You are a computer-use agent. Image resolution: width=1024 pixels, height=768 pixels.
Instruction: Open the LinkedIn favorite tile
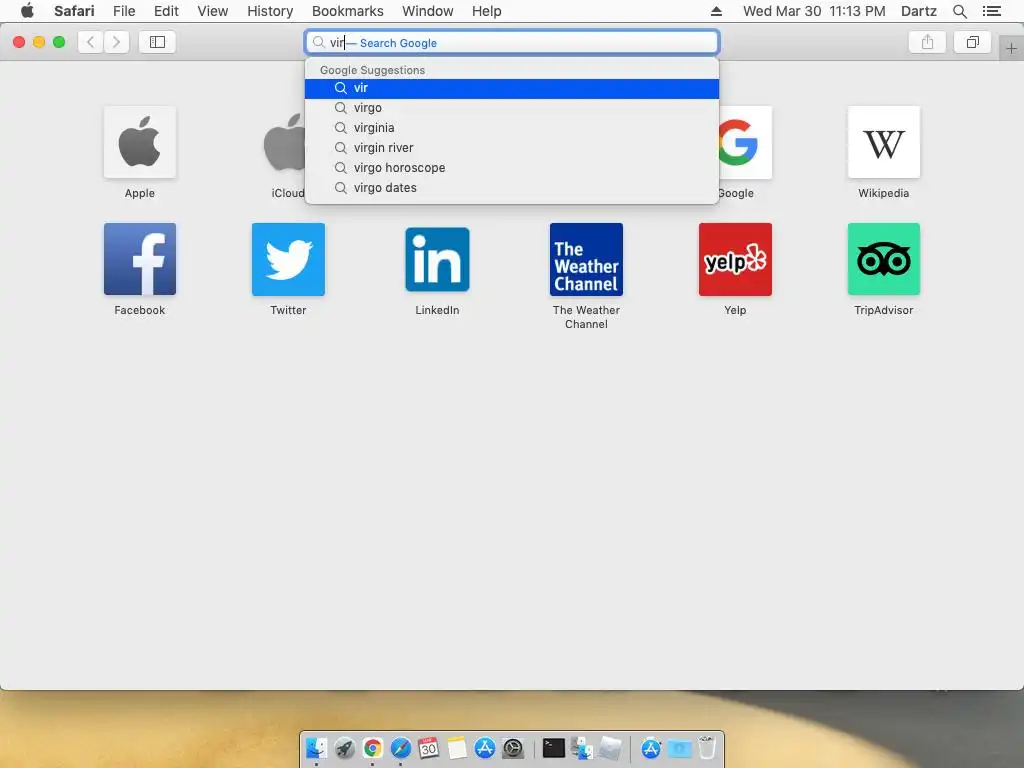(x=437, y=259)
